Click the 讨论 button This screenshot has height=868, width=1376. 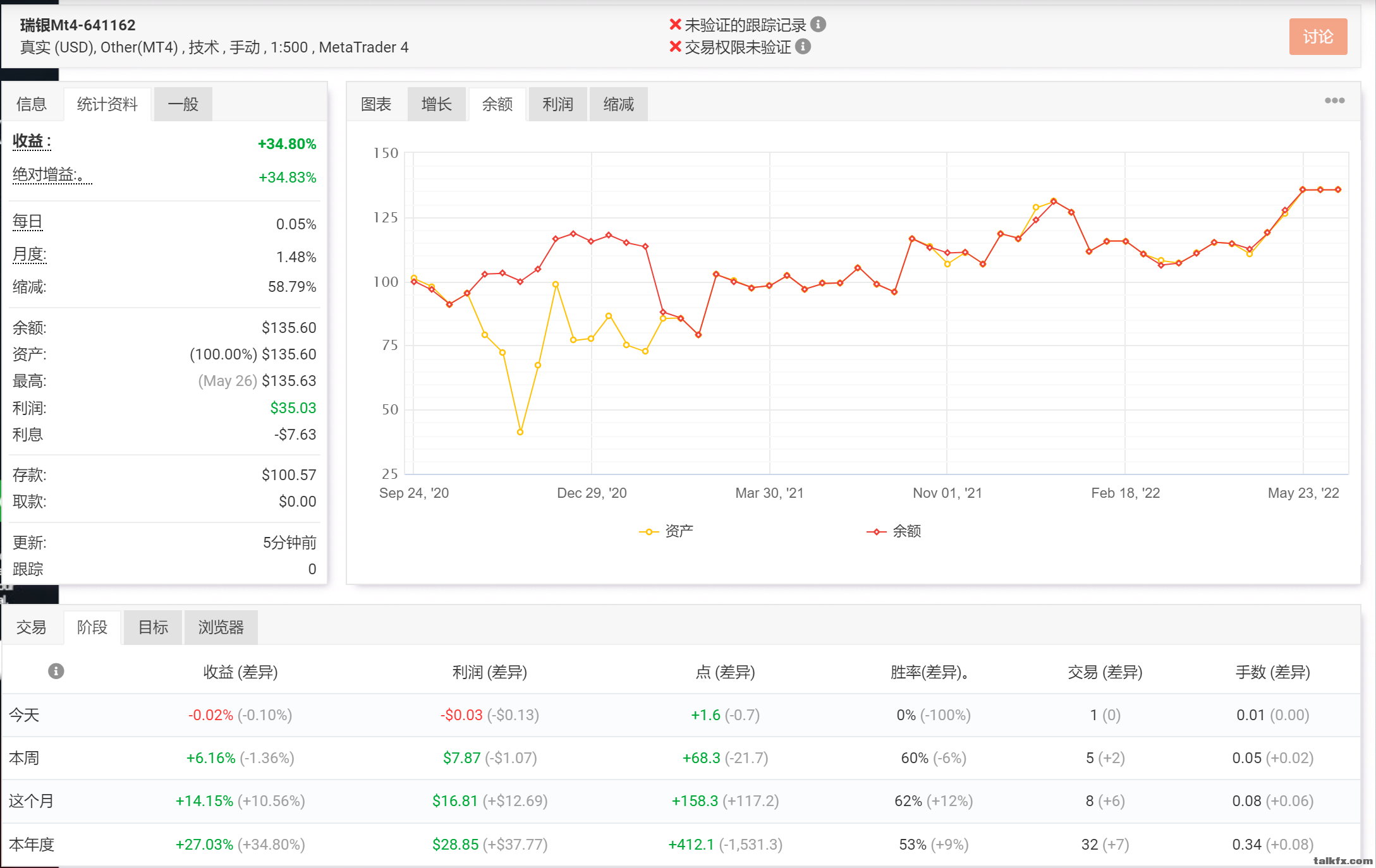point(1318,37)
